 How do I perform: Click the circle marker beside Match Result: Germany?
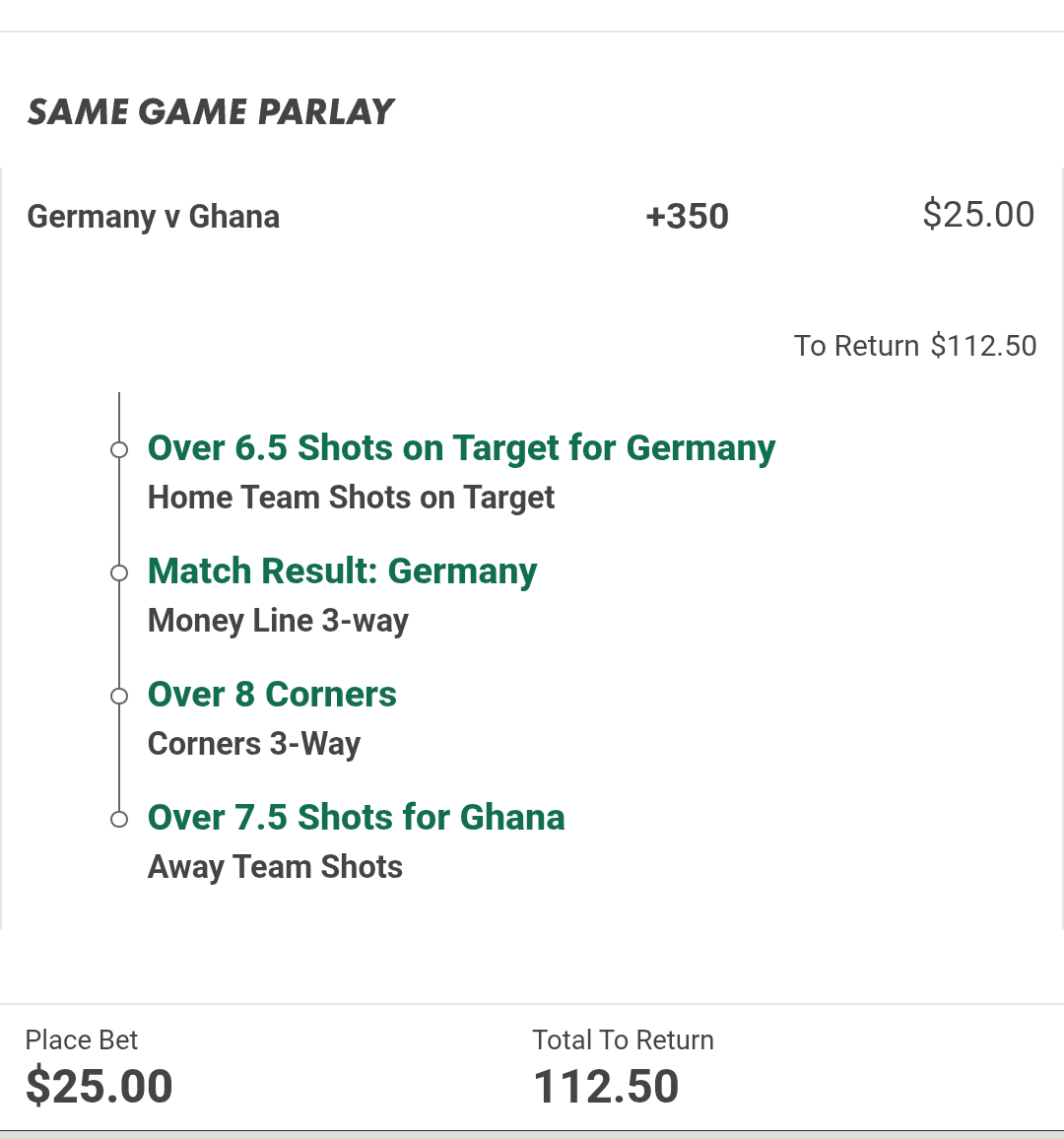click(x=119, y=573)
